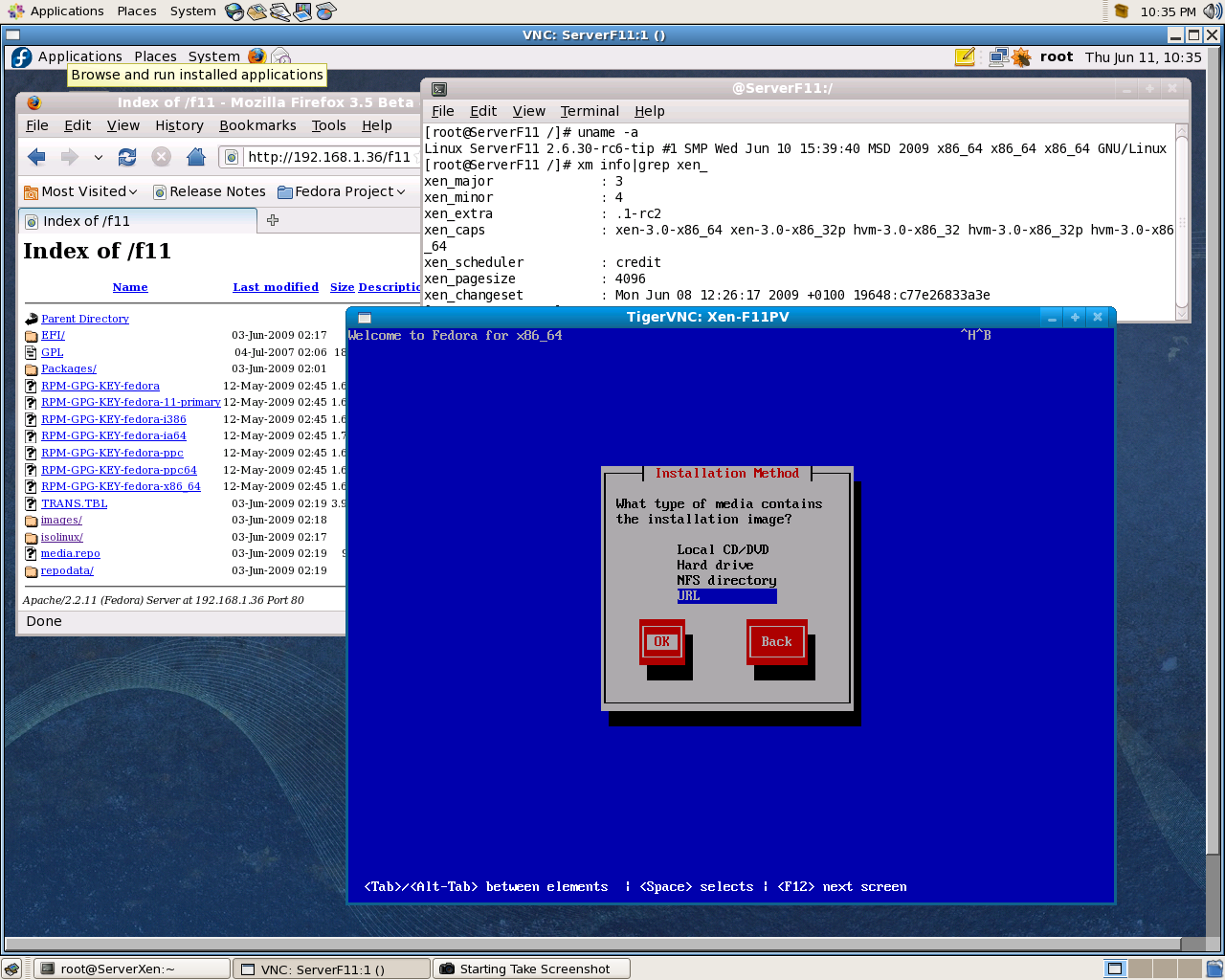Select the Index of /f11 tab
Image resolution: width=1225 pixels, height=980 pixels.
(138, 221)
